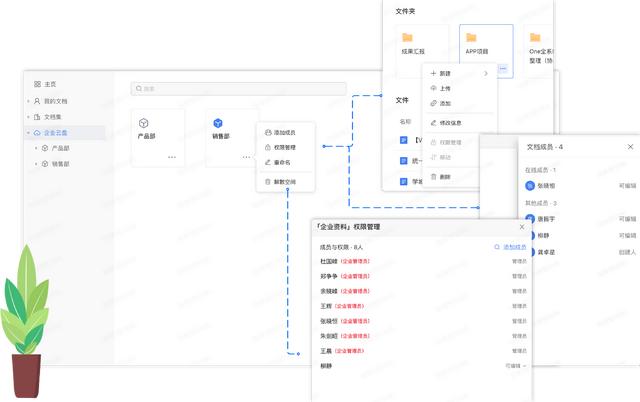Close the 文档成员 panel
Viewport: 640px width, 402px height.
coord(630,147)
